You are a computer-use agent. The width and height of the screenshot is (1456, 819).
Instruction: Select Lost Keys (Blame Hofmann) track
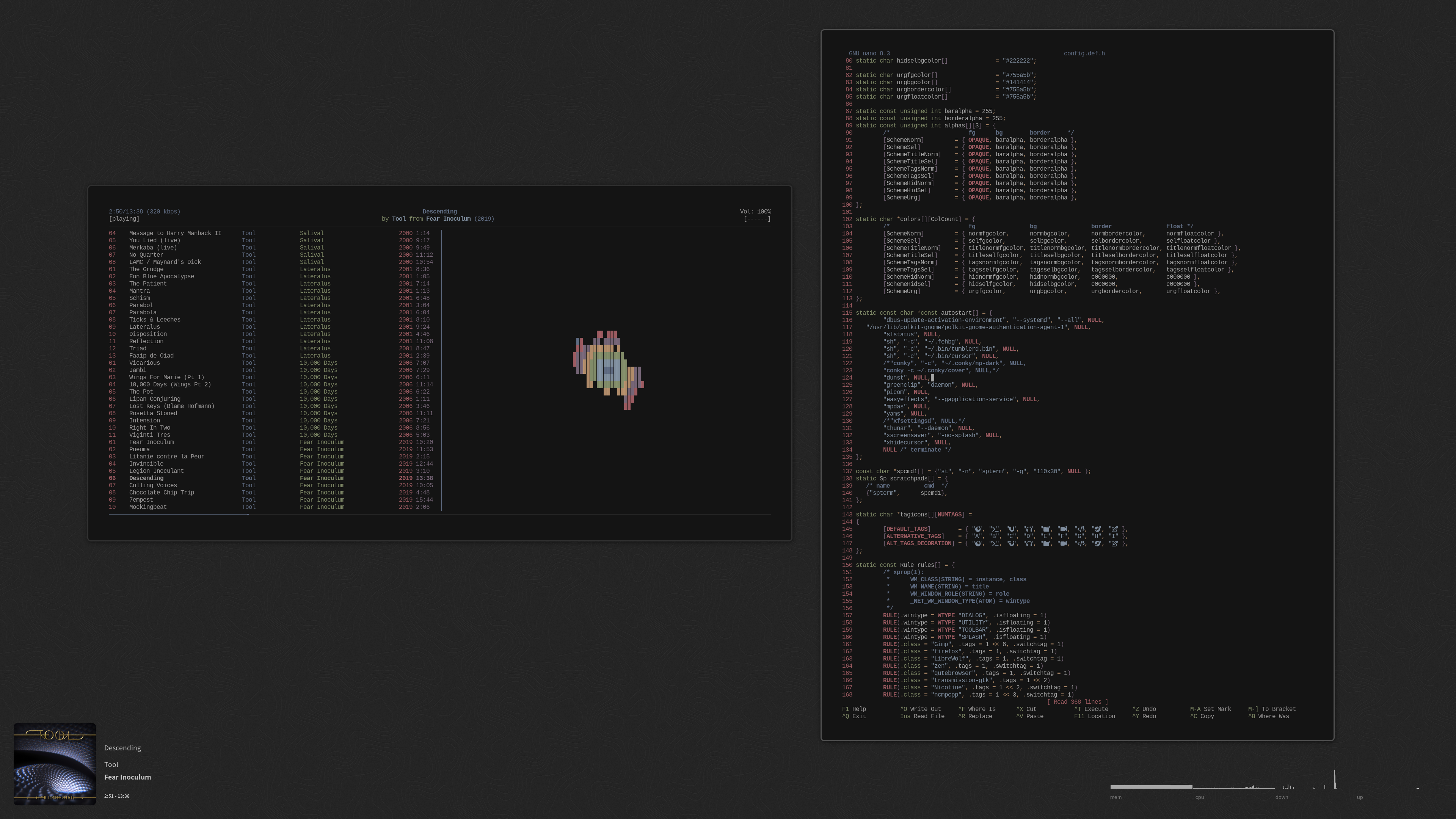[x=271, y=406]
